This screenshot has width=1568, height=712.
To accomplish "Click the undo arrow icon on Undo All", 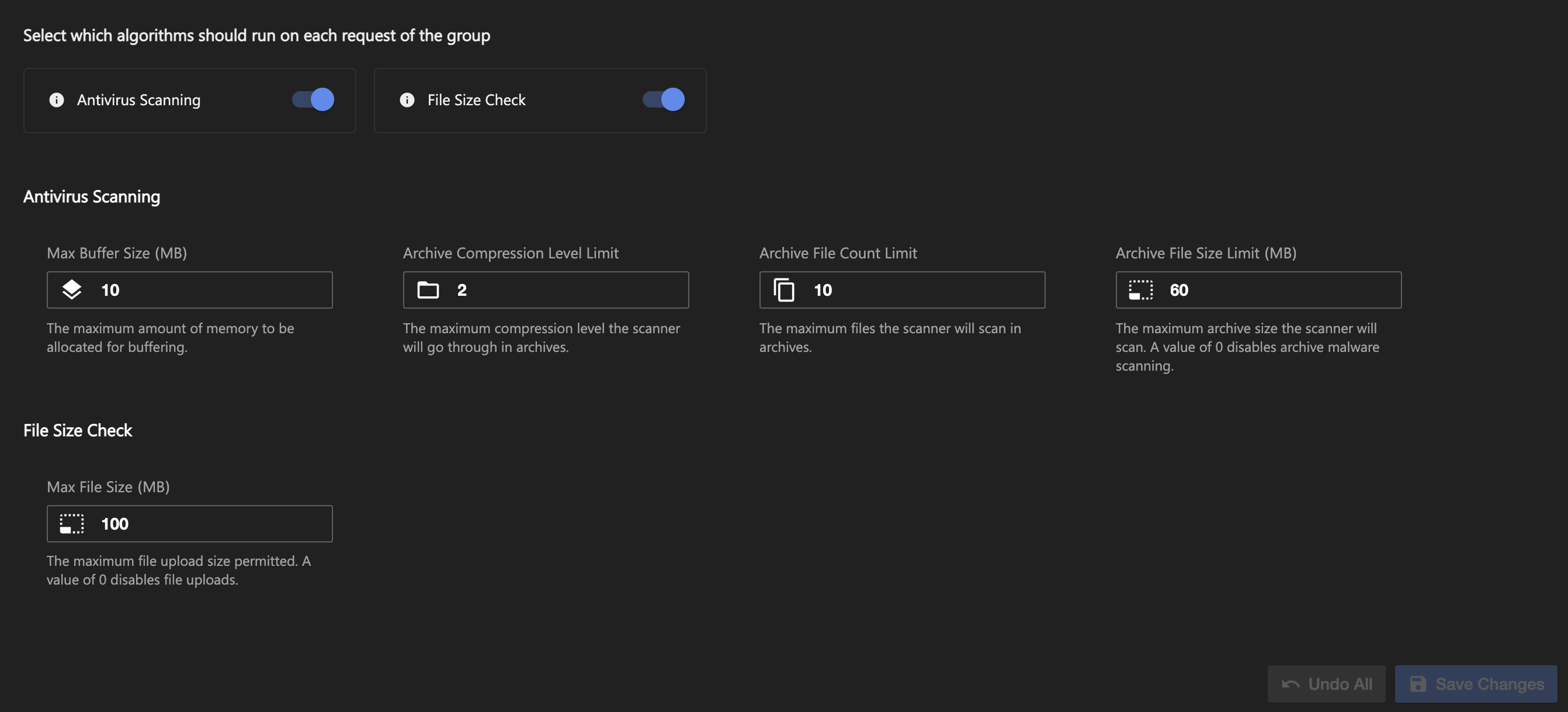I will [x=1291, y=685].
